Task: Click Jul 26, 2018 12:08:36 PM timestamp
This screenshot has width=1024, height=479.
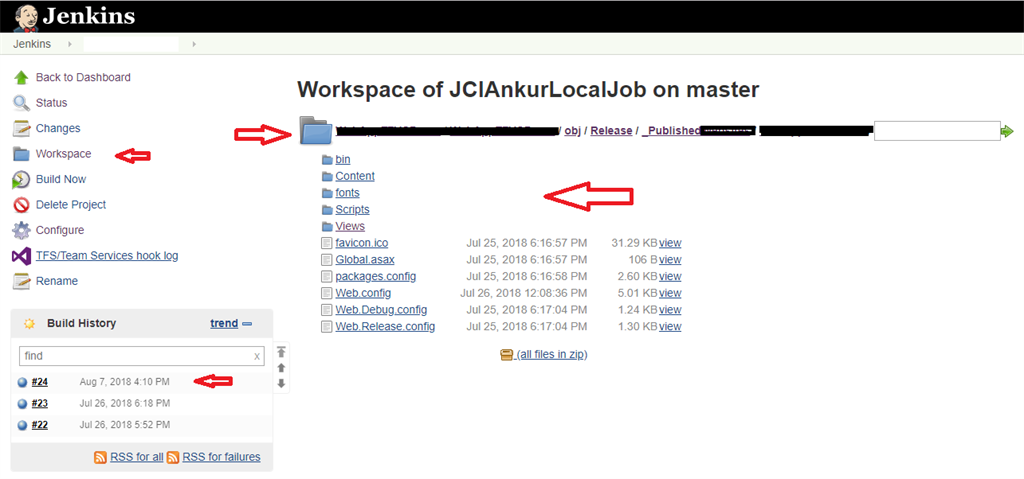Action: (x=523, y=293)
